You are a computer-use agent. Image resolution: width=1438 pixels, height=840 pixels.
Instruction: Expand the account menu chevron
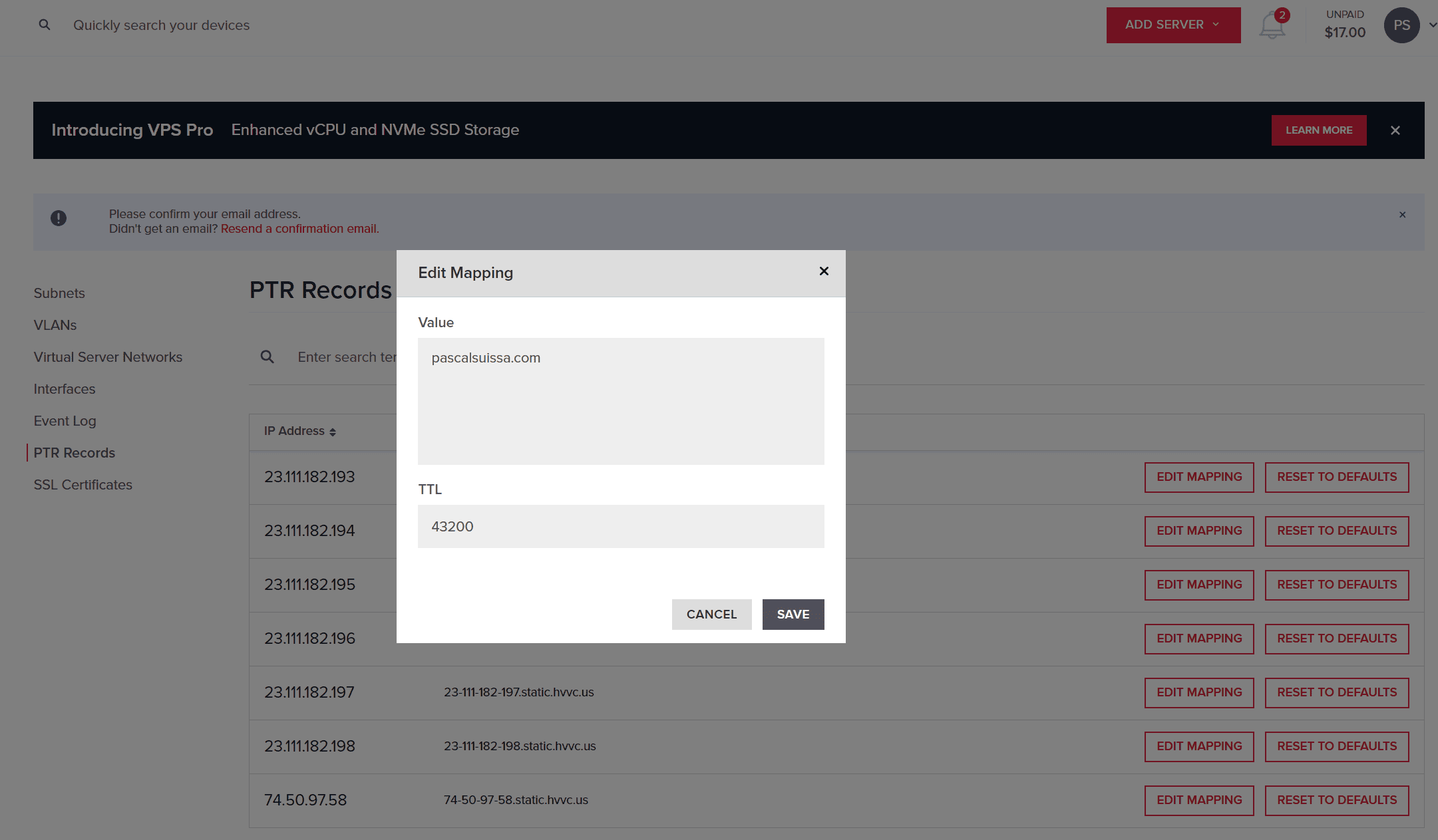click(x=1432, y=25)
